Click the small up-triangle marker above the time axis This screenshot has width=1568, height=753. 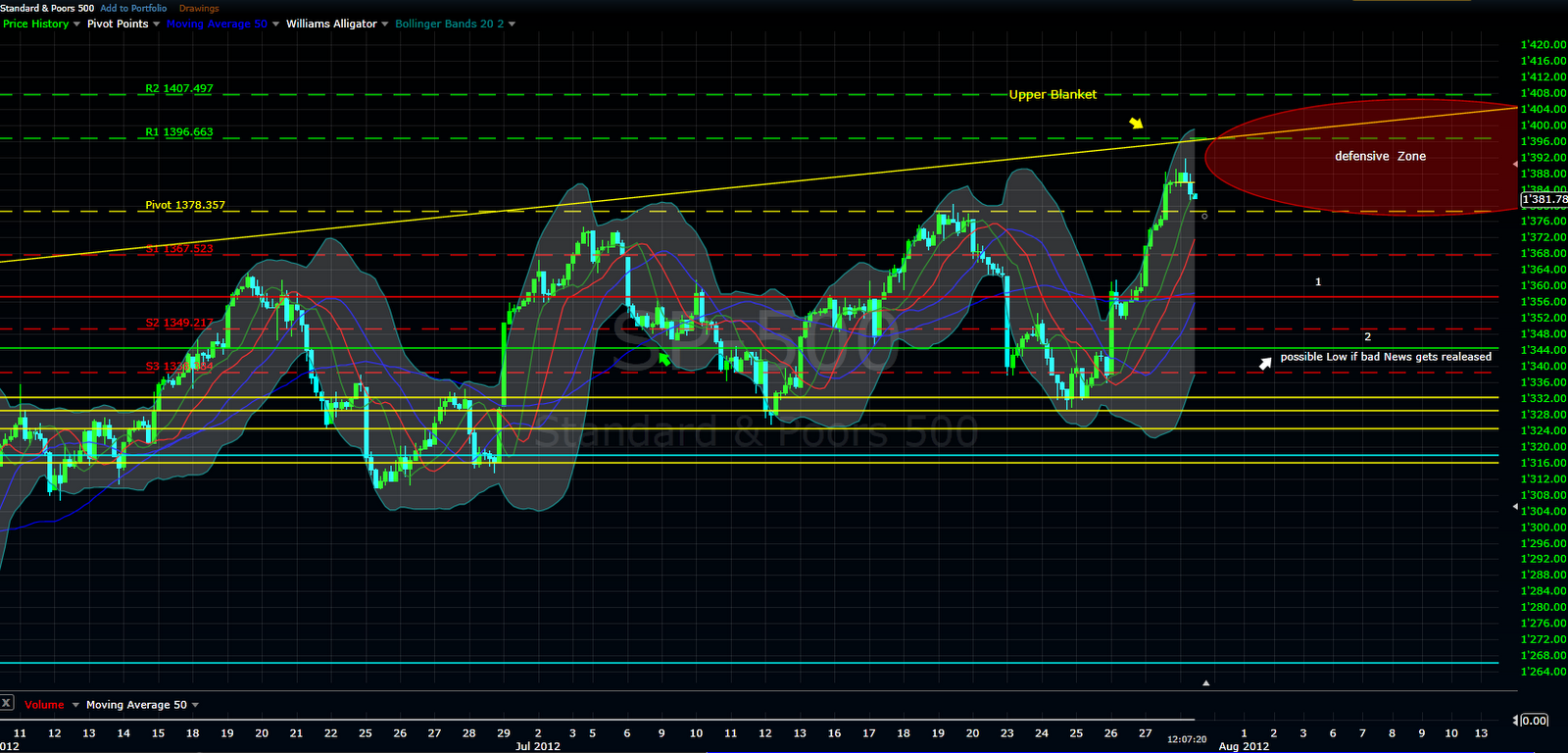pyautogui.click(x=1206, y=682)
